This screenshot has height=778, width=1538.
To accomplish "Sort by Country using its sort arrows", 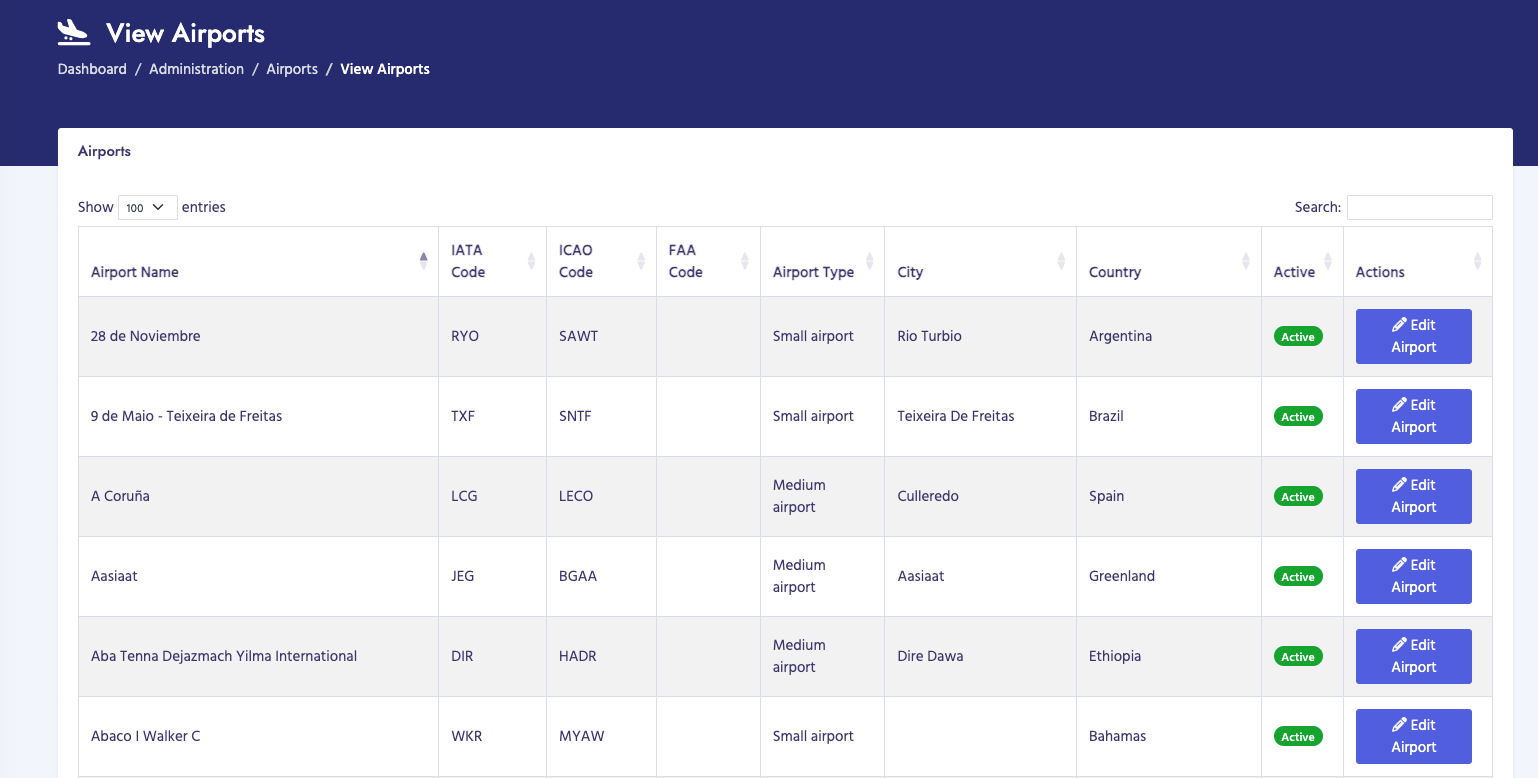I will pyautogui.click(x=1245, y=261).
